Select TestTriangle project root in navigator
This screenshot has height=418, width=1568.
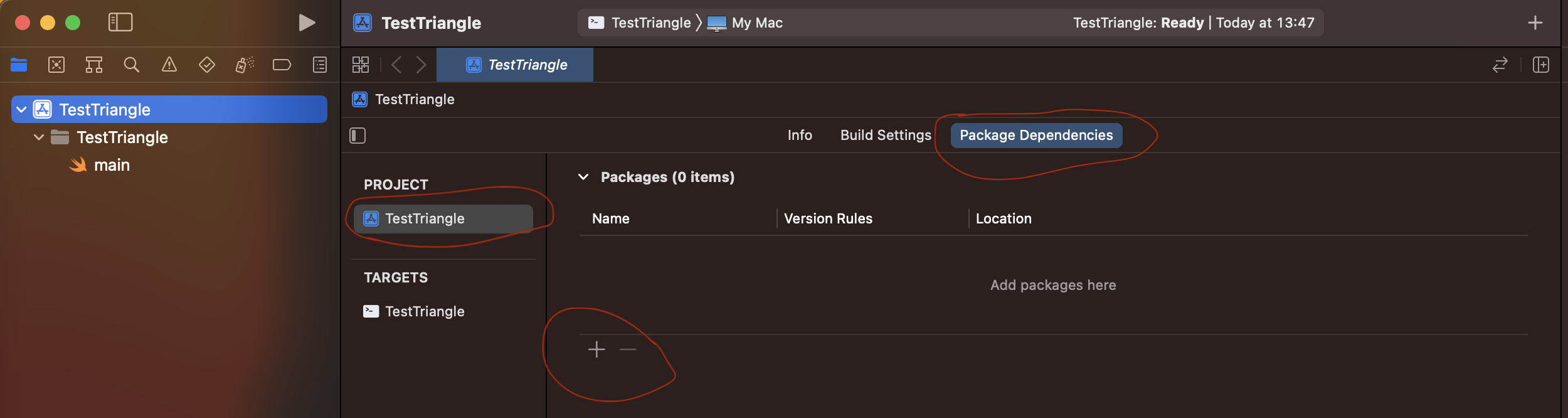pos(169,109)
